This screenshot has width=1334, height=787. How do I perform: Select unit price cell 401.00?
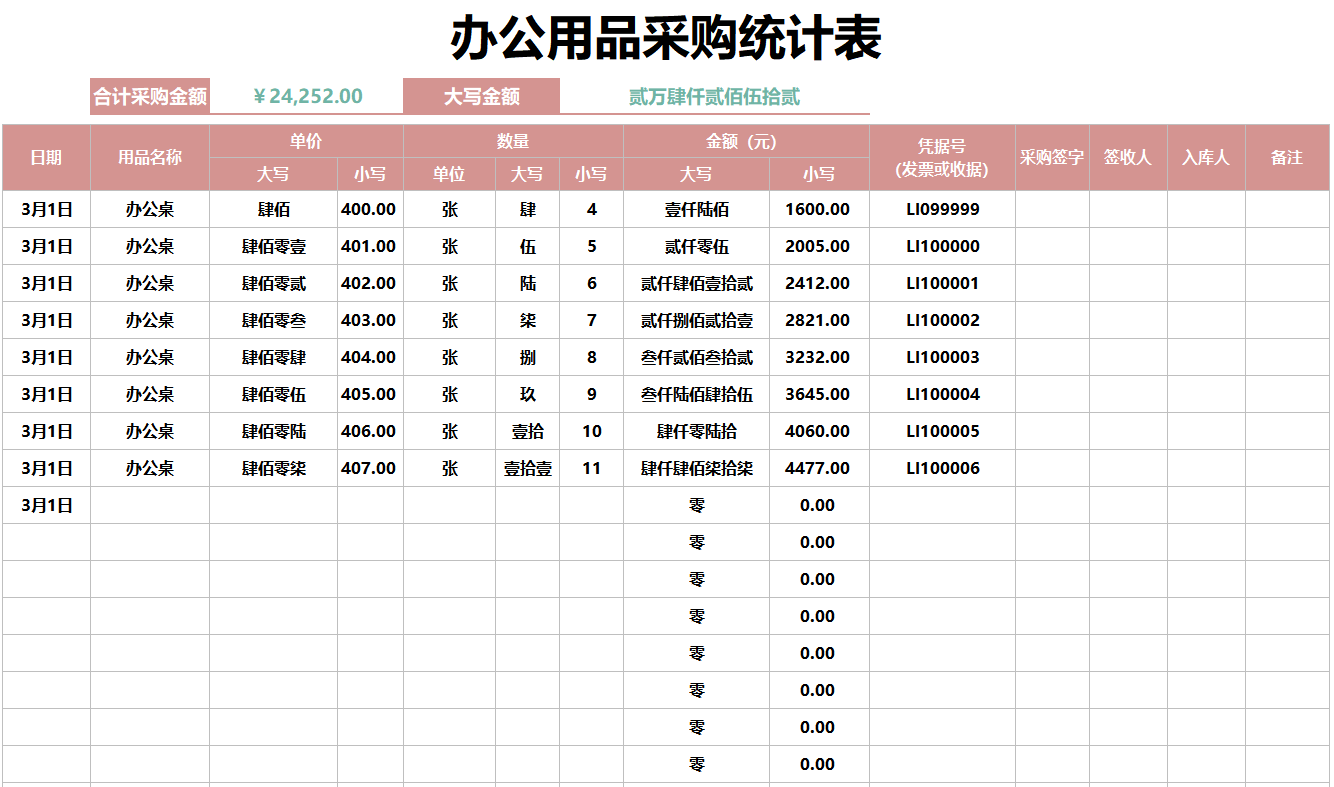point(369,246)
